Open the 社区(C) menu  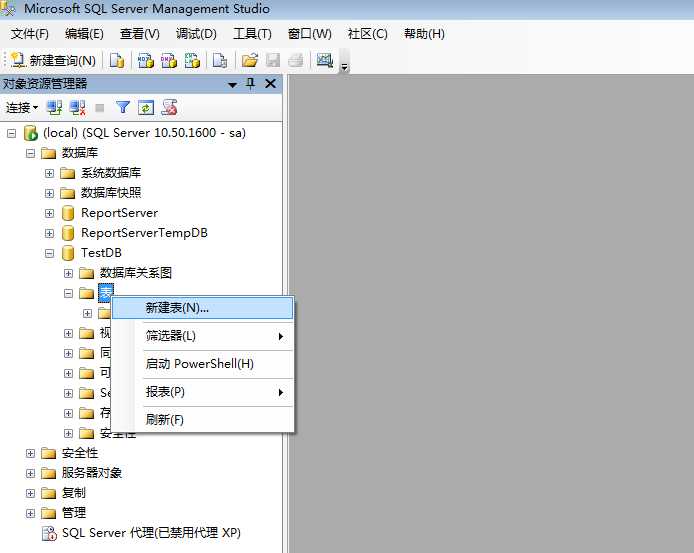tap(367, 34)
